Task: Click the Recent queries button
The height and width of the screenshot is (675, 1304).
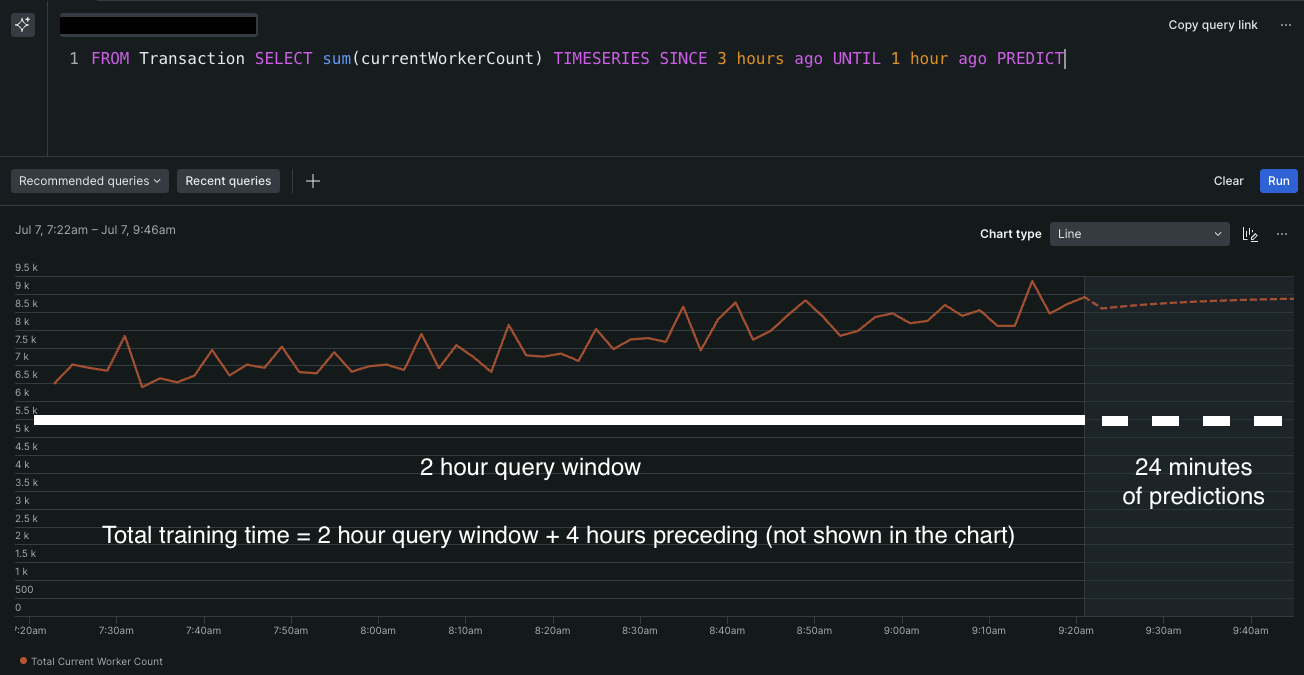Action: click(x=228, y=181)
